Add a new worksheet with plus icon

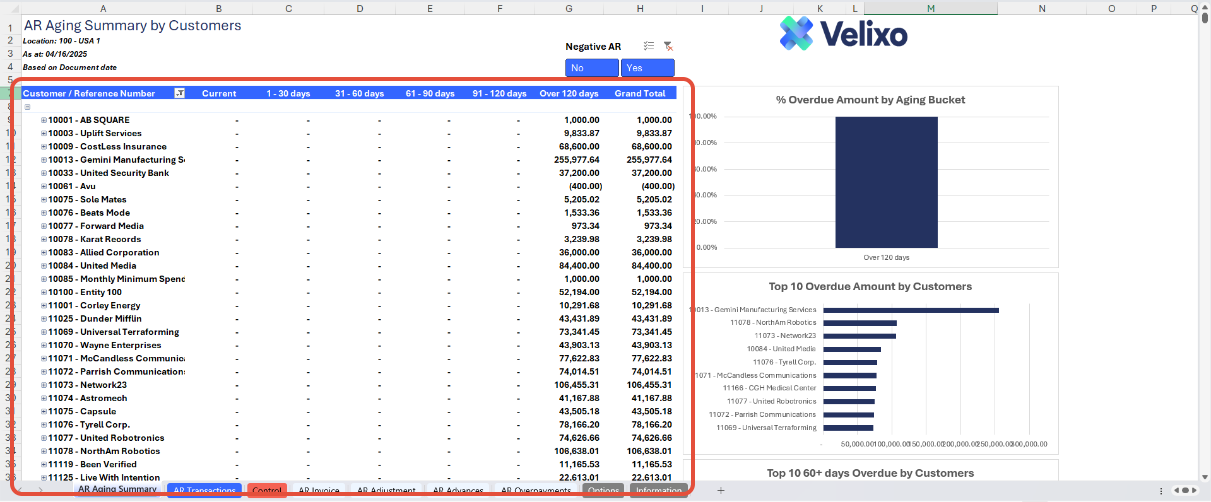tap(720, 490)
